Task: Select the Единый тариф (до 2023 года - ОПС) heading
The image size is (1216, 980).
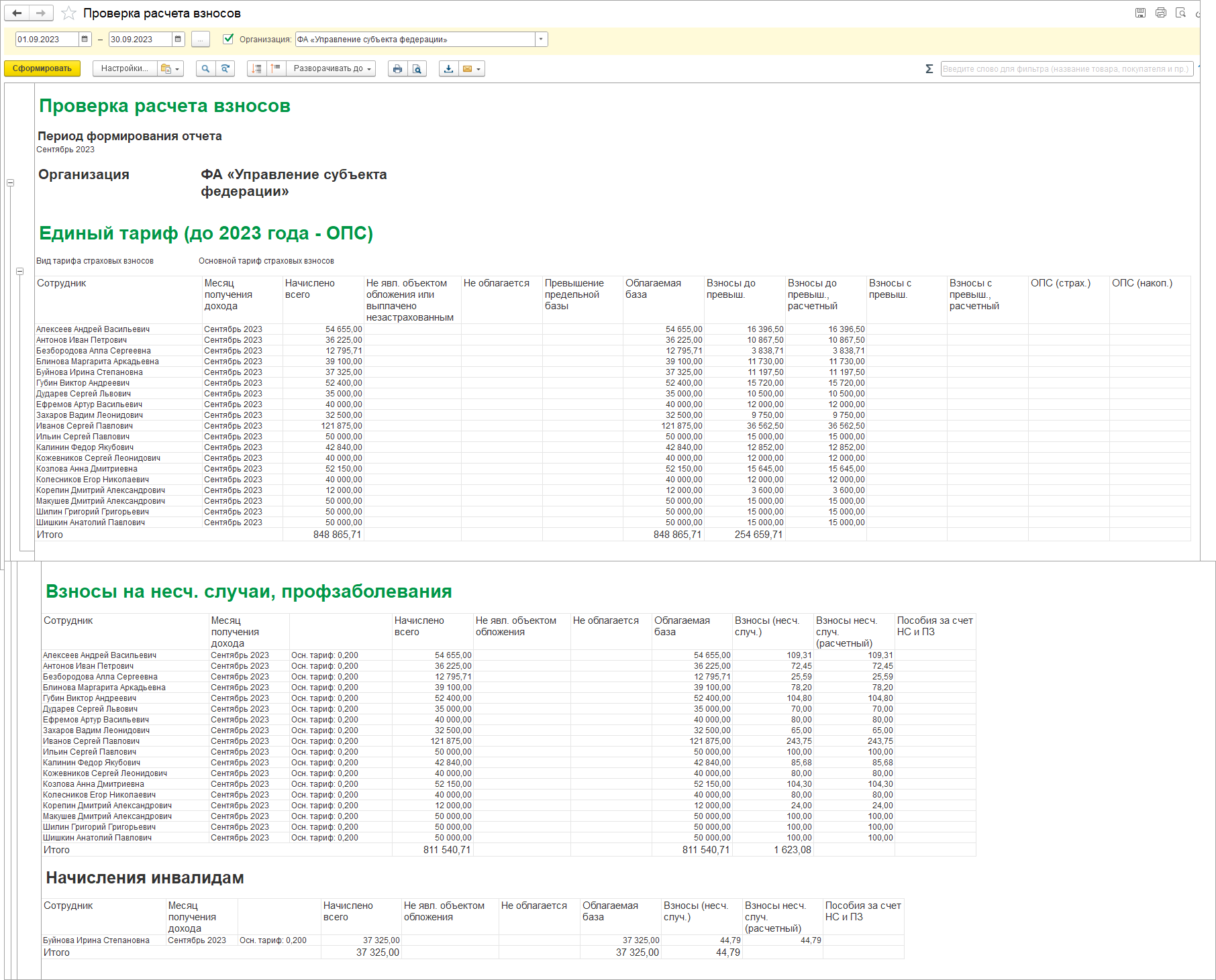Action: point(206,233)
